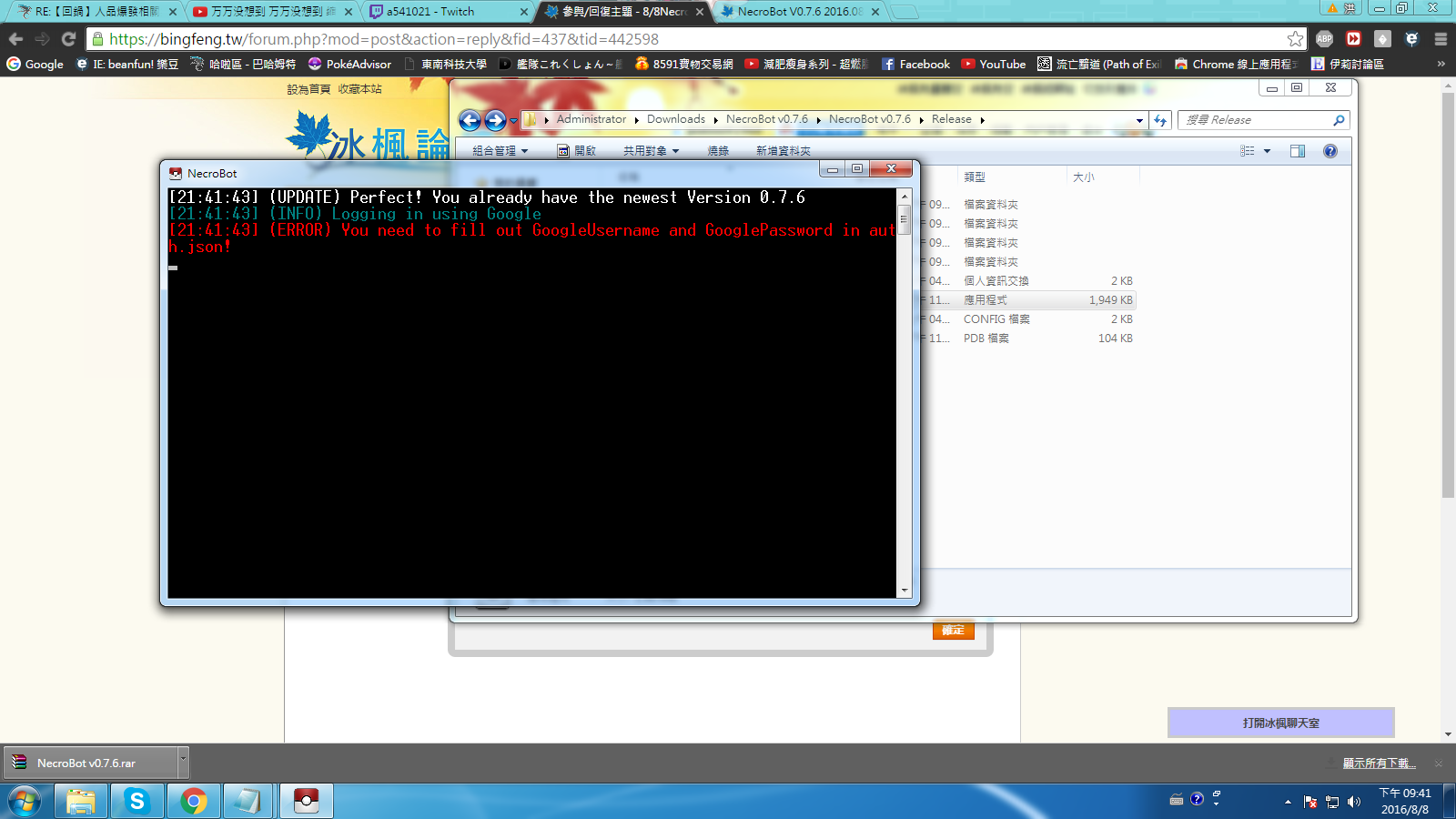The width and height of the screenshot is (1456, 819).
Task: Show hidden system tray icons
Action: click(x=1288, y=802)
